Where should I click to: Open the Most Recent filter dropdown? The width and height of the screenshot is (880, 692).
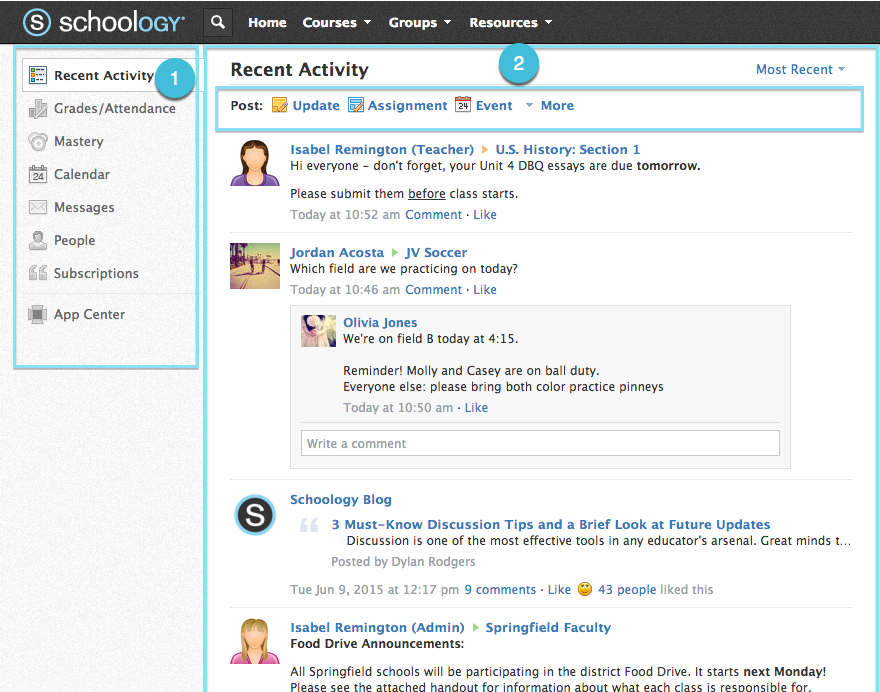pos(800,70)
